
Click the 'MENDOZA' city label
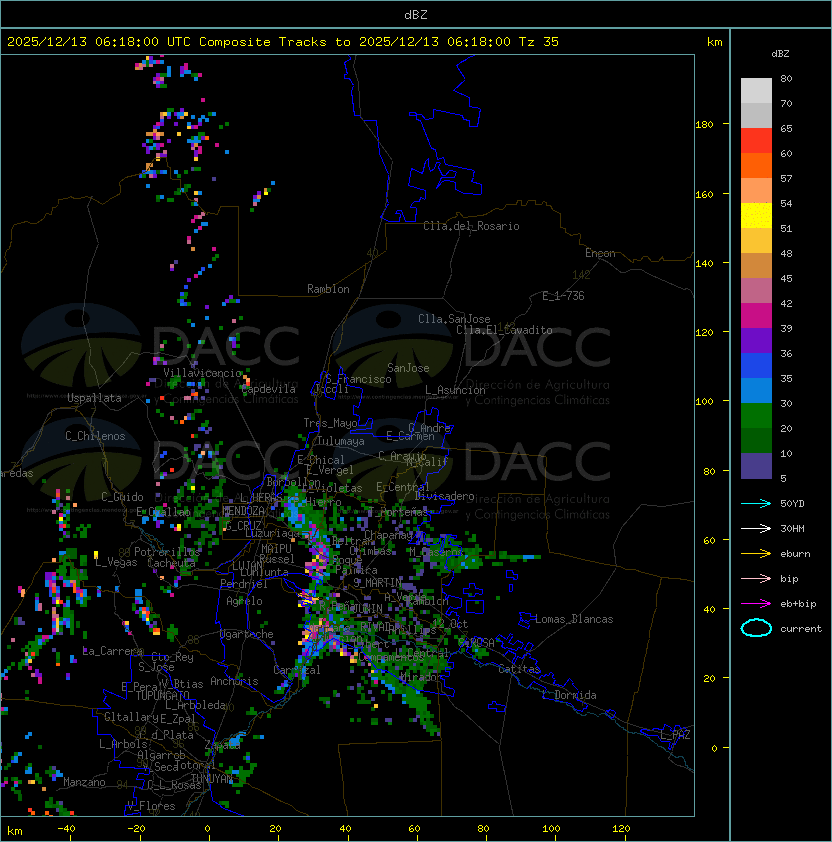[x=243, y=511]
